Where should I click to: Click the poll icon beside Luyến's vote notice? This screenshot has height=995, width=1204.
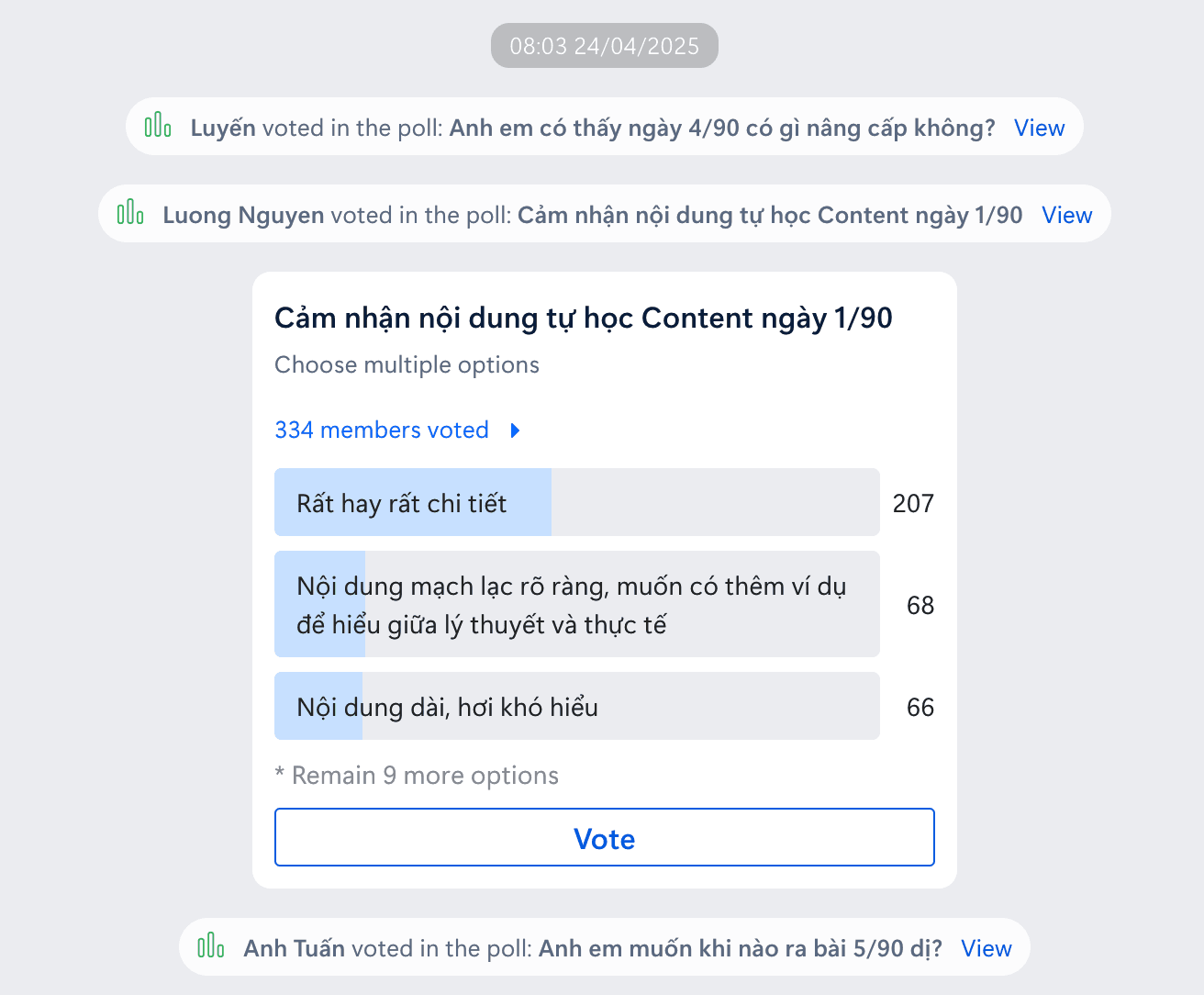(158, 126)
